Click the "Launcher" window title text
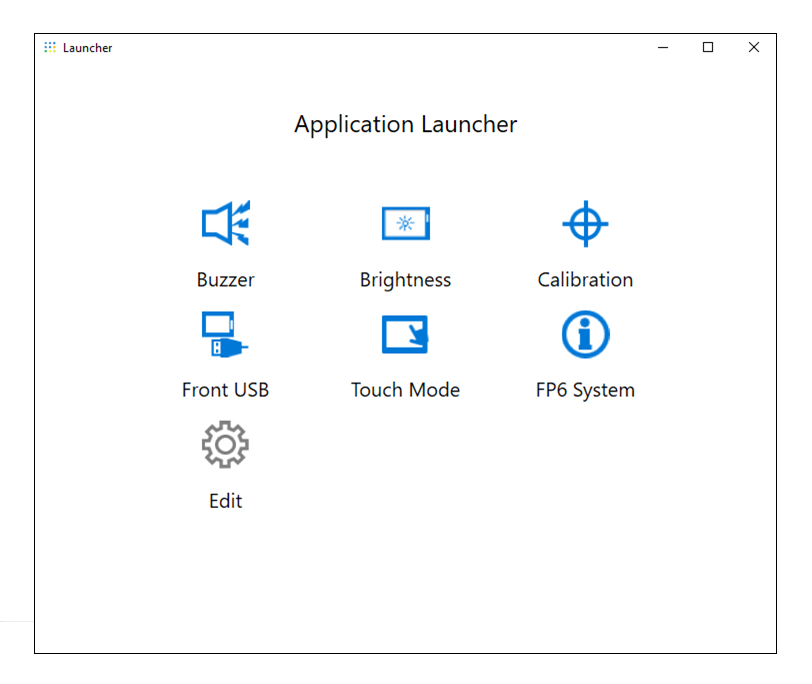This screenshot has height=684, width=812. (x=88, y=48)
